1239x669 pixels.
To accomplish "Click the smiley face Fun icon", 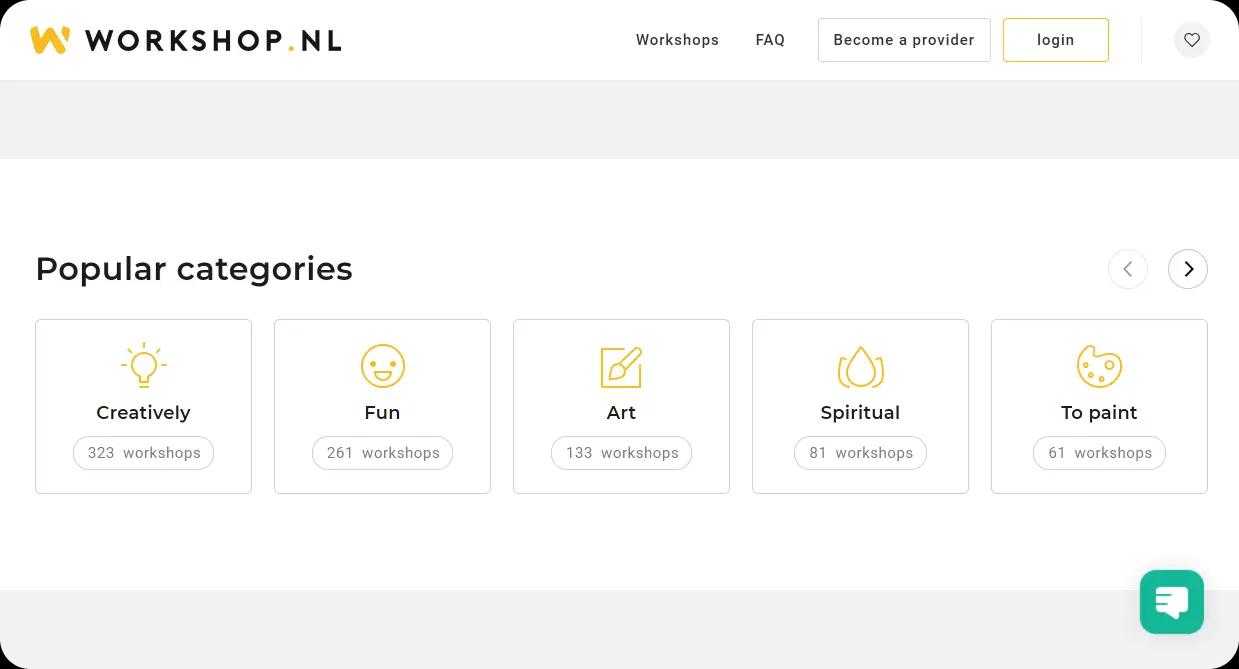I will 382,366.
